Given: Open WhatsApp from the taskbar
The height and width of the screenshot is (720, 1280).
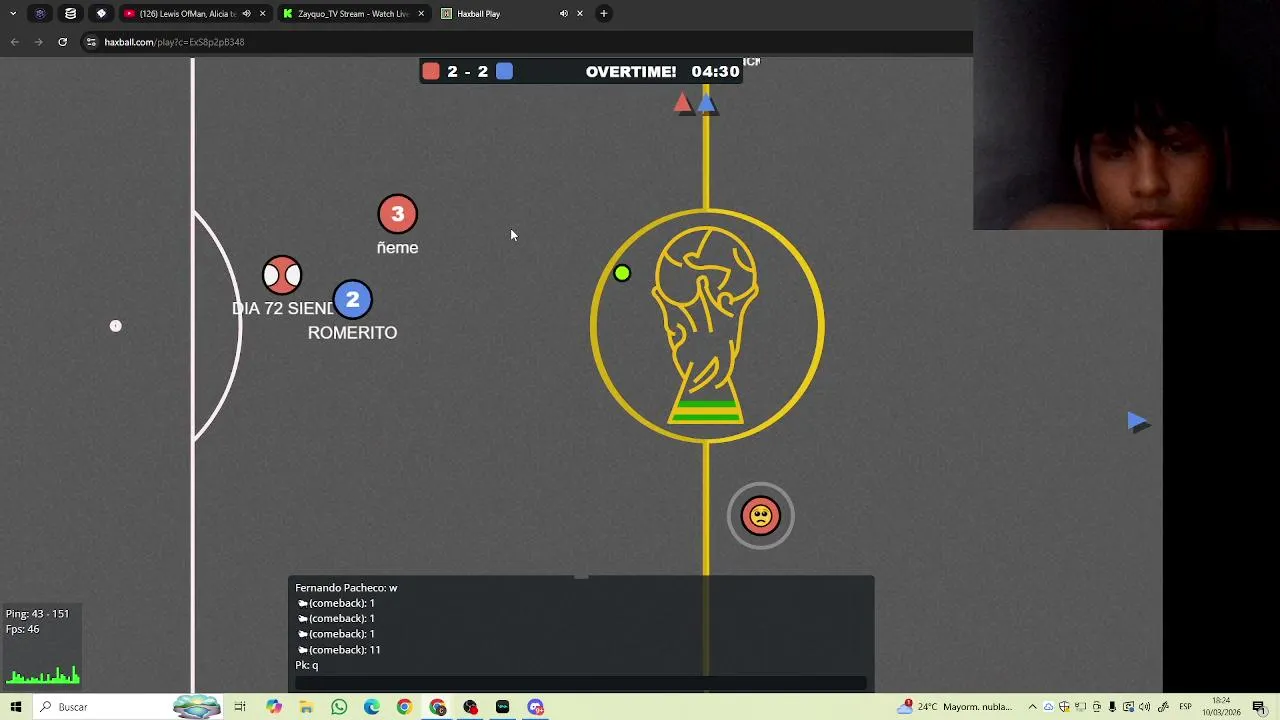Looking at the screenshot, I should [339, 707].
